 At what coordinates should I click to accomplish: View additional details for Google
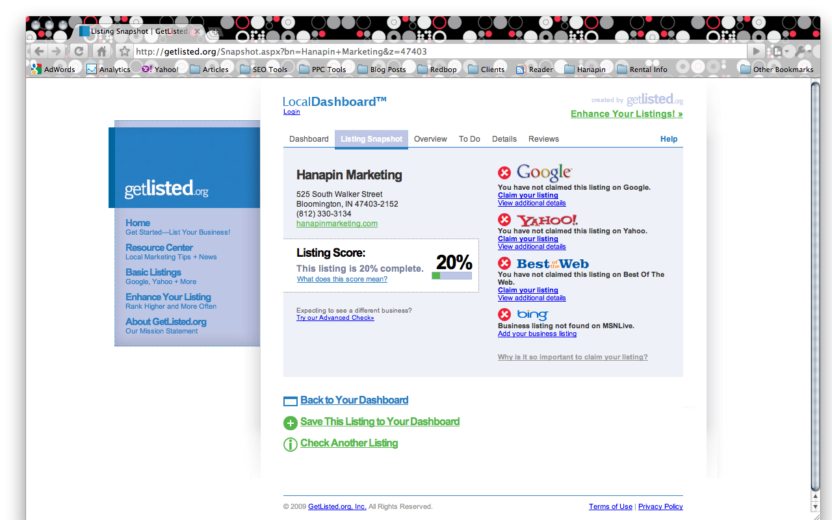532,203
